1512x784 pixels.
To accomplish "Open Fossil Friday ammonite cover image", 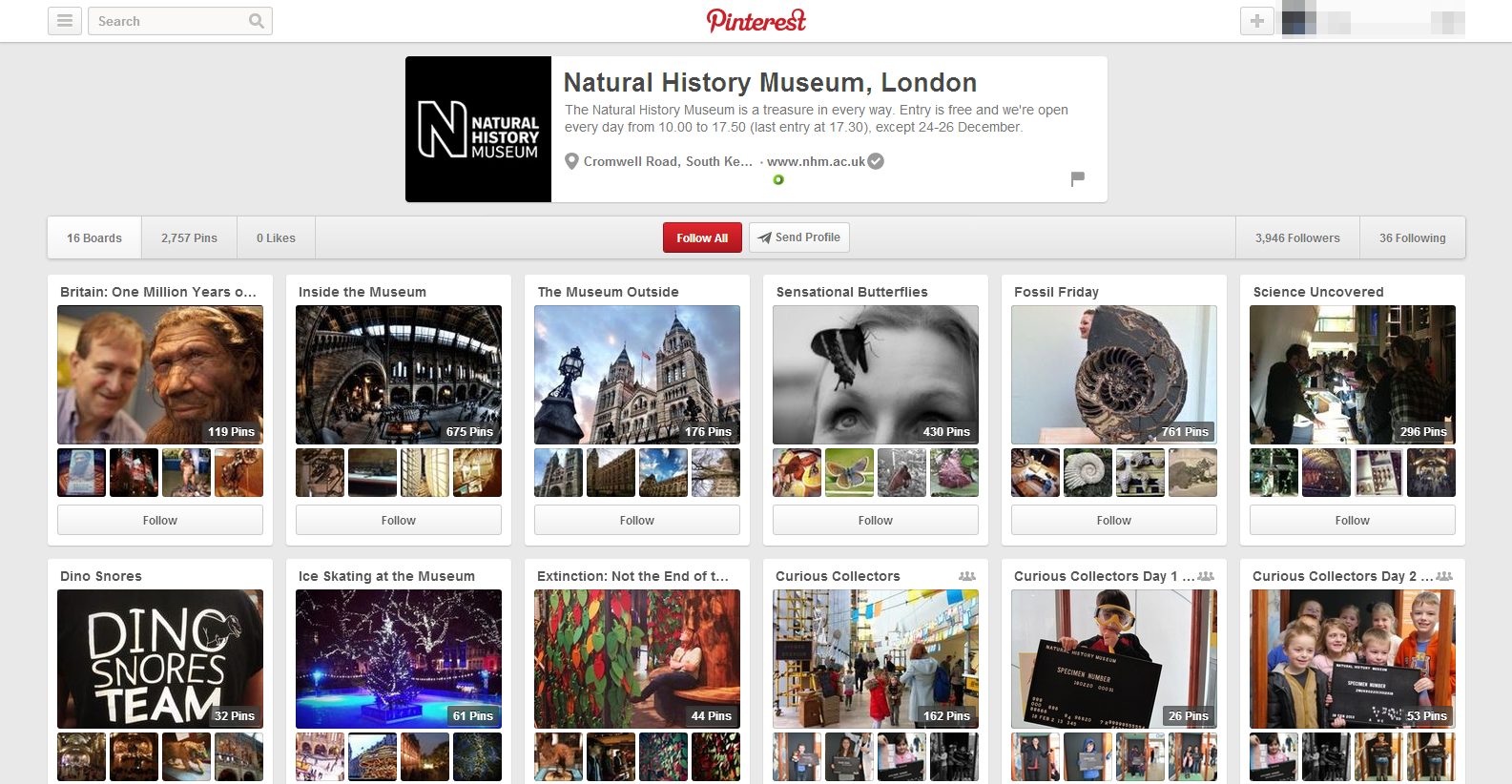I will pos(1114,375).
